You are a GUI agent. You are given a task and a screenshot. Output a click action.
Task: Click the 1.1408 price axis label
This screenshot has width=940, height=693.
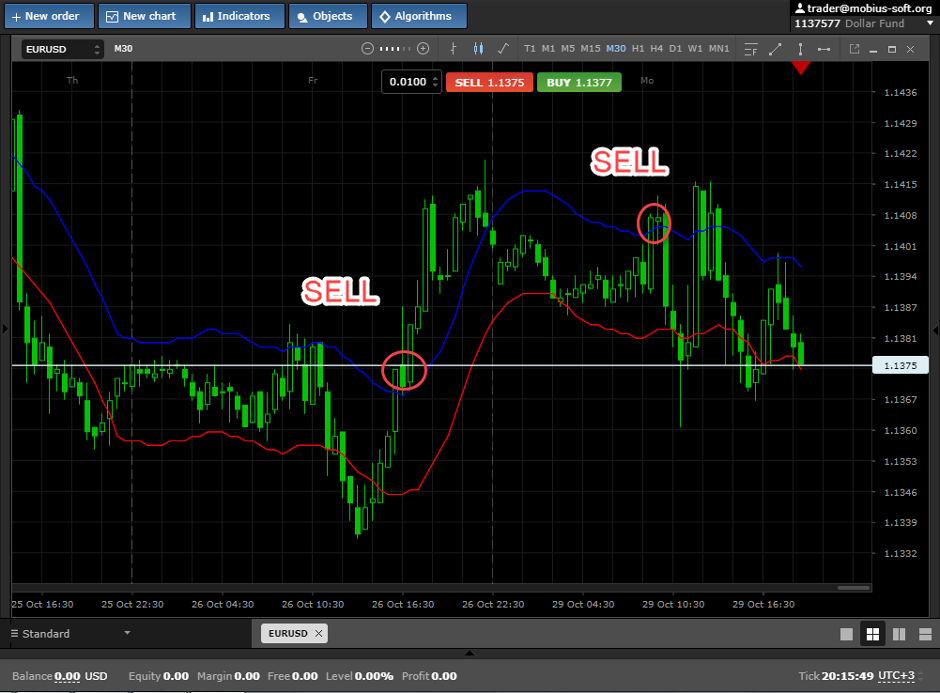coord(900,215)
